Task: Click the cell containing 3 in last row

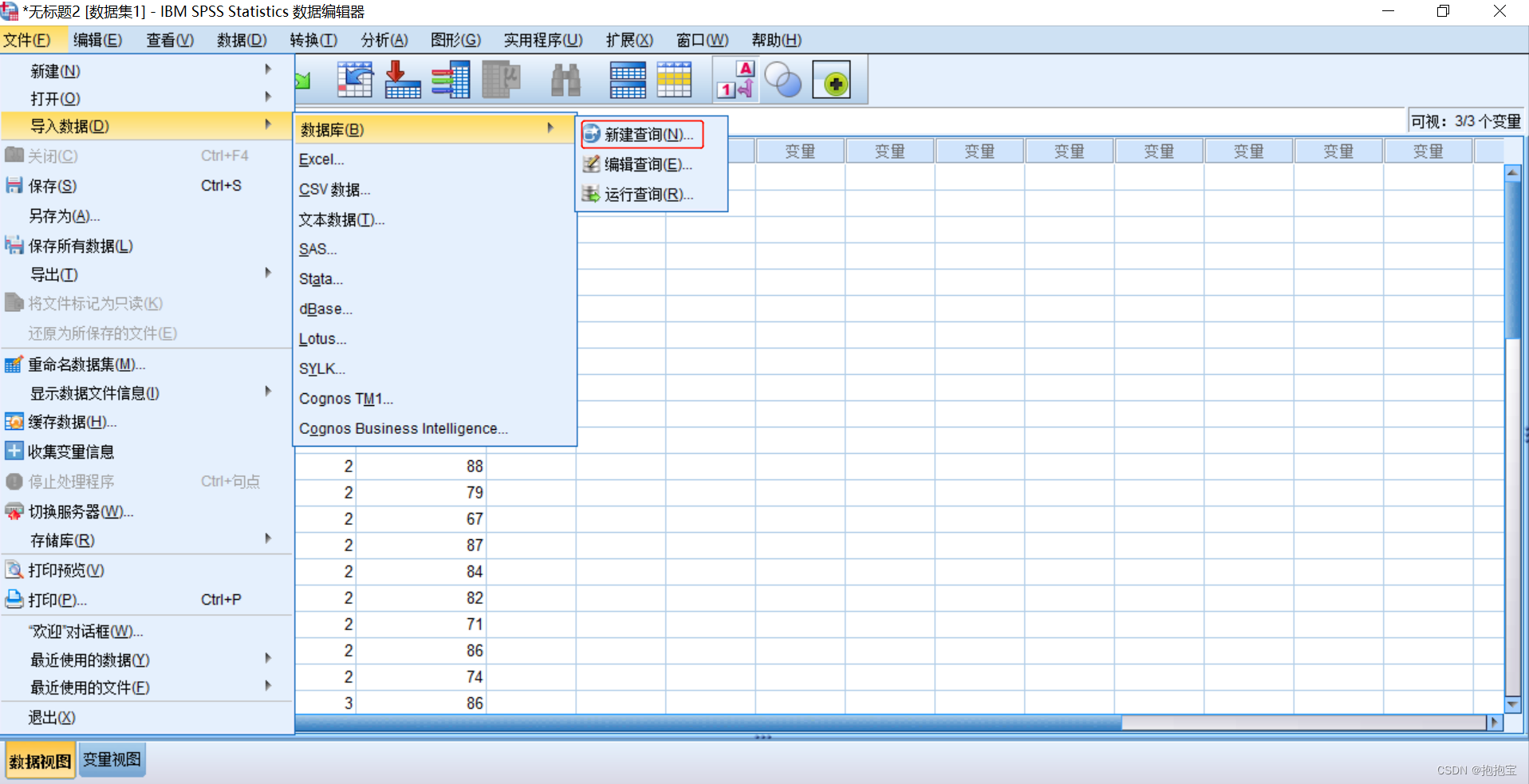Action: (325, 703)
